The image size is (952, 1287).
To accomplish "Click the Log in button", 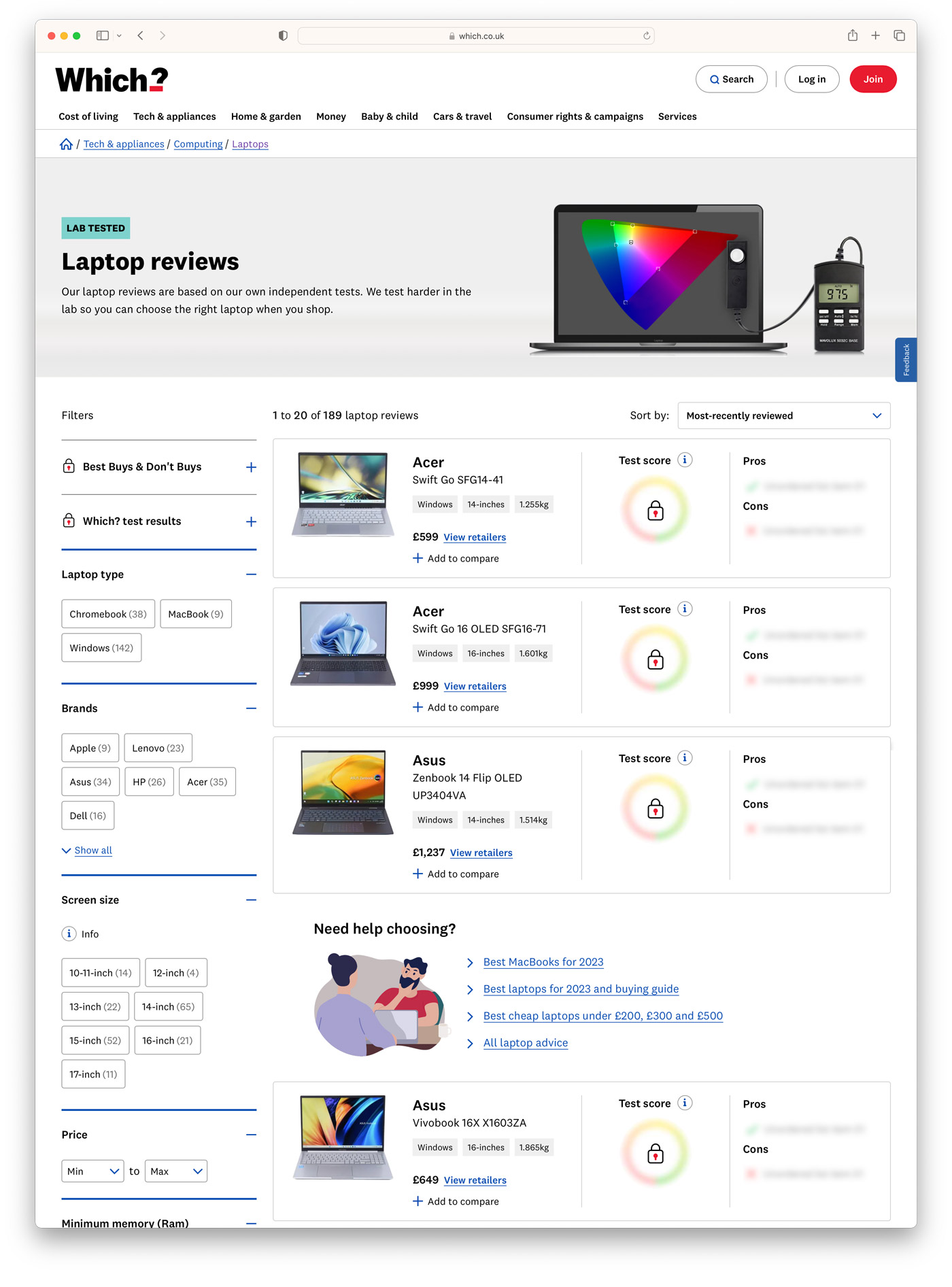I will (812, 80).
